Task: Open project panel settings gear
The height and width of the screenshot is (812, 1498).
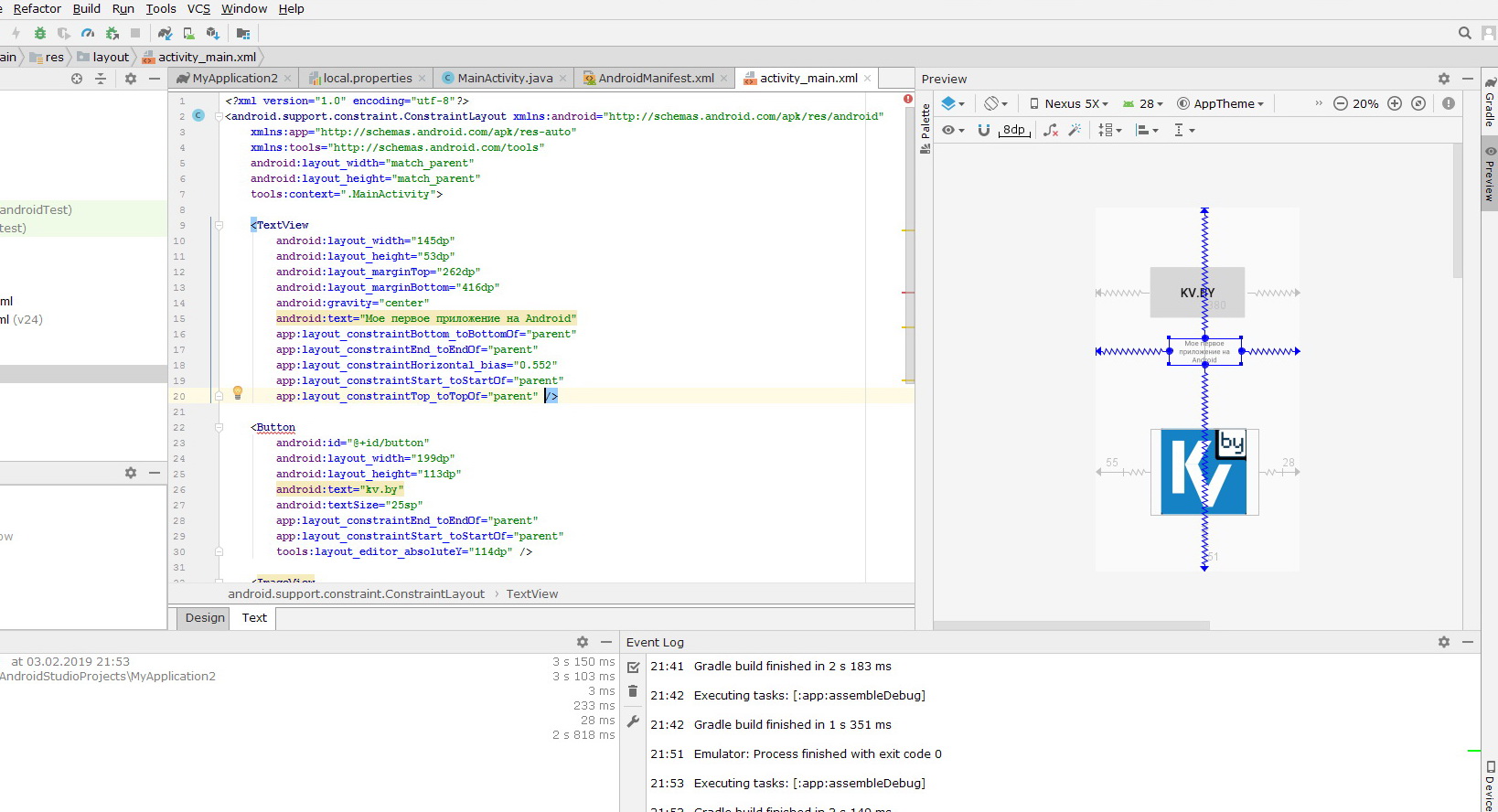Action: click(131, 79)
